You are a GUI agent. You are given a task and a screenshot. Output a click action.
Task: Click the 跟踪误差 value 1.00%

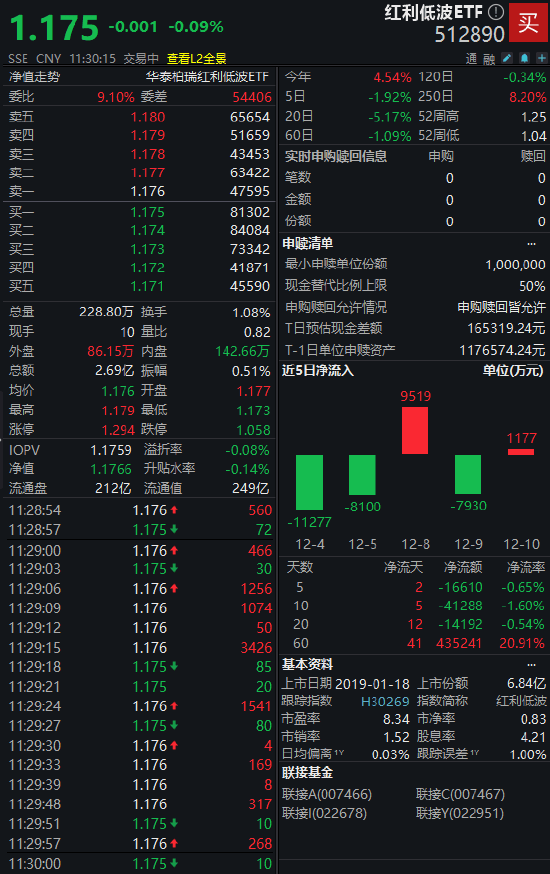(528, 755)
